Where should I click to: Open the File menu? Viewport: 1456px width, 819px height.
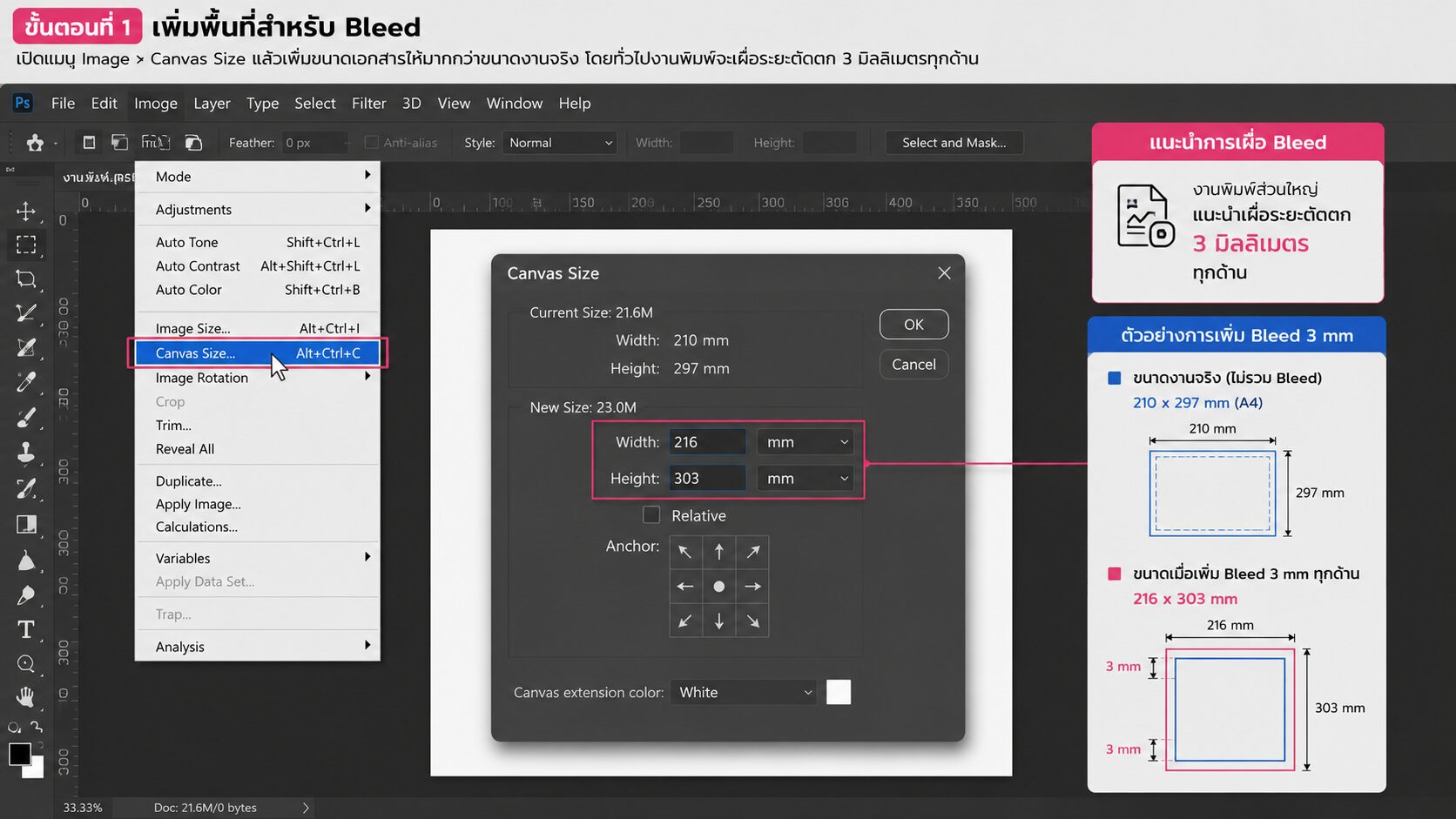[63, 103]
